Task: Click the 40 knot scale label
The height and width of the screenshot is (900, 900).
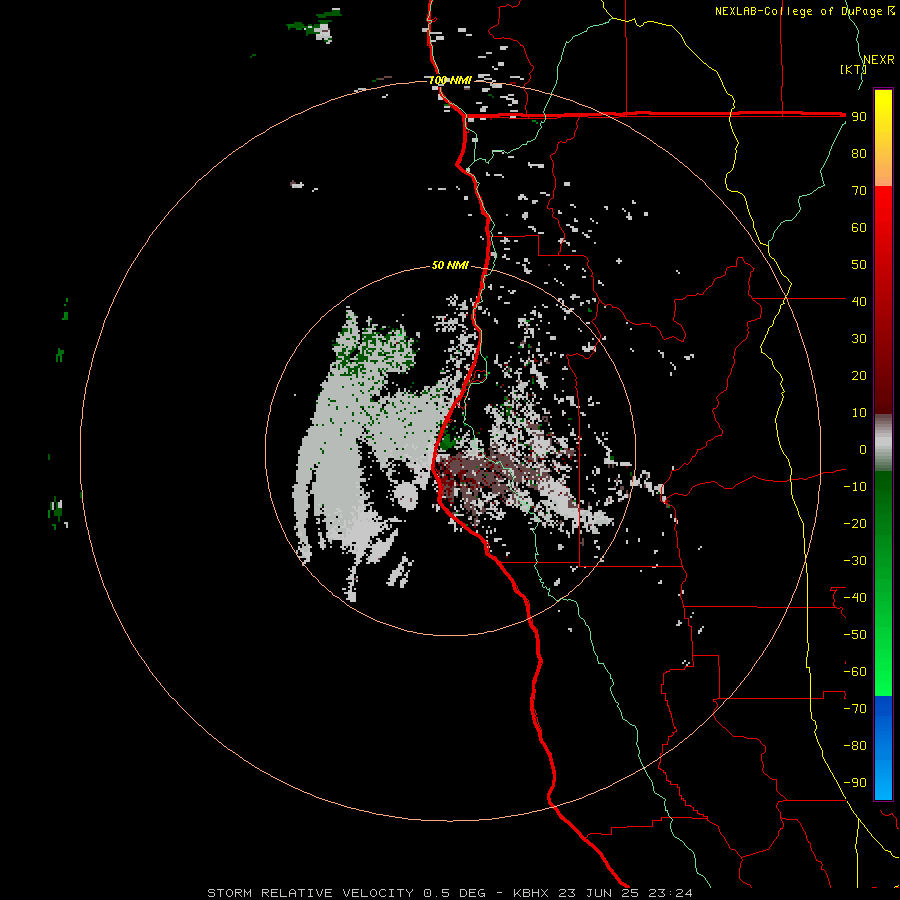Action: [859, 301]
